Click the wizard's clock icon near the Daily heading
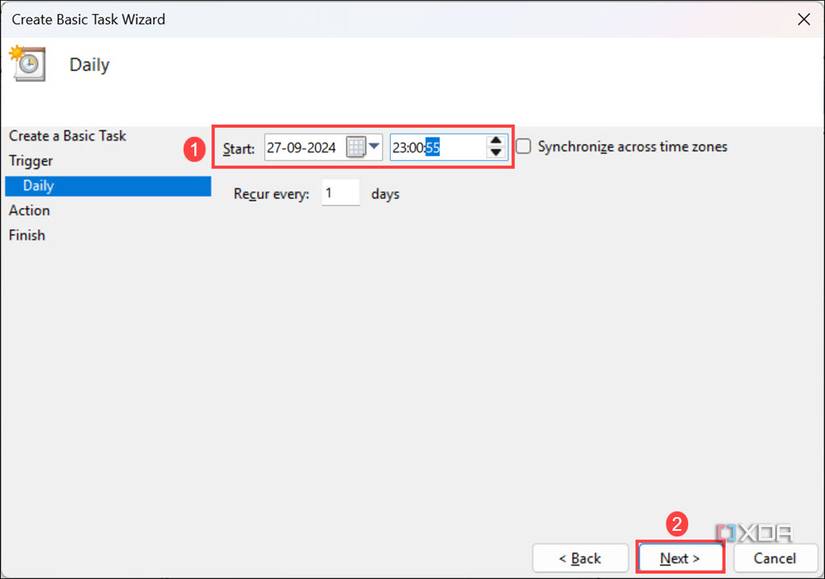825x579 pixels. [x=28, y=64]
